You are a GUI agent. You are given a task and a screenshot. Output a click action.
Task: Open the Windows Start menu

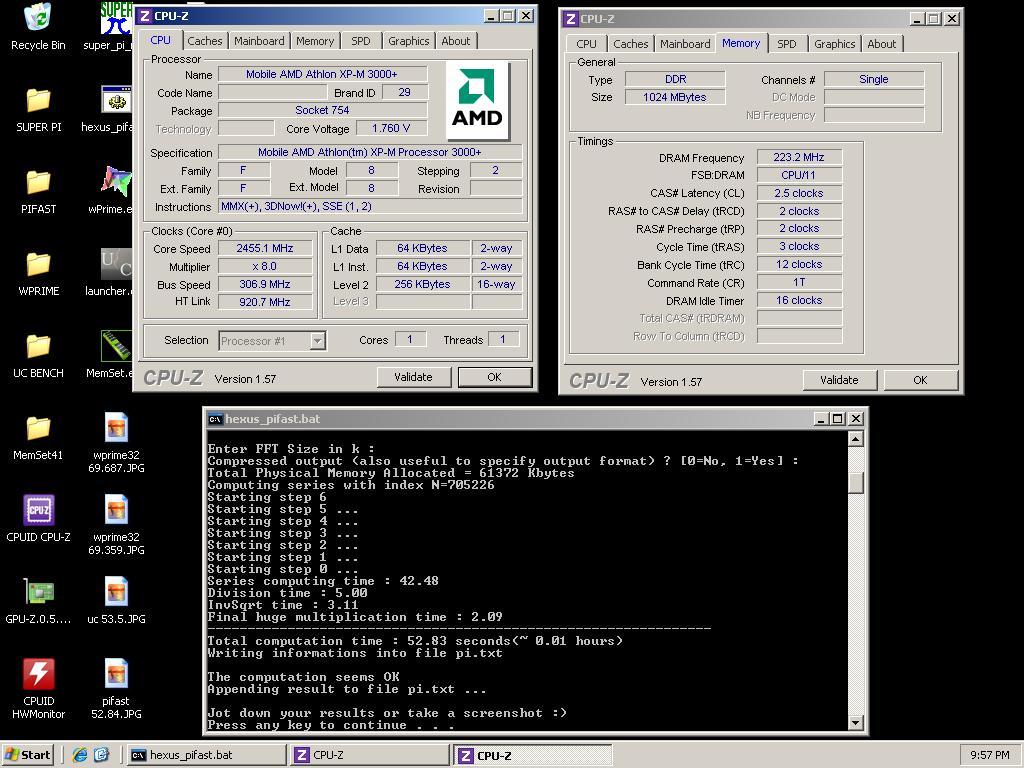coord(27,755)
